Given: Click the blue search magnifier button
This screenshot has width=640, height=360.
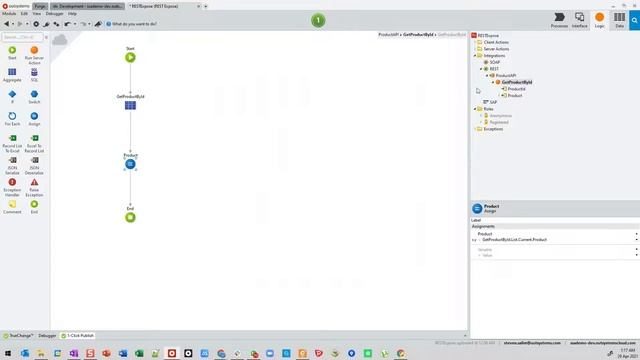Looking at the screenshot, I should [635, 20].
